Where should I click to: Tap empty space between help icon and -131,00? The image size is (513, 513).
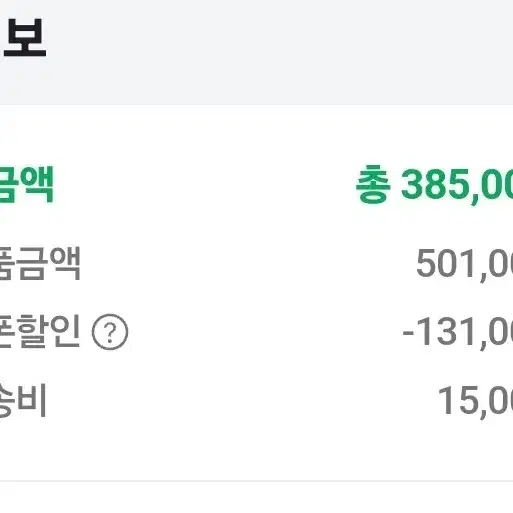point(265,332)
